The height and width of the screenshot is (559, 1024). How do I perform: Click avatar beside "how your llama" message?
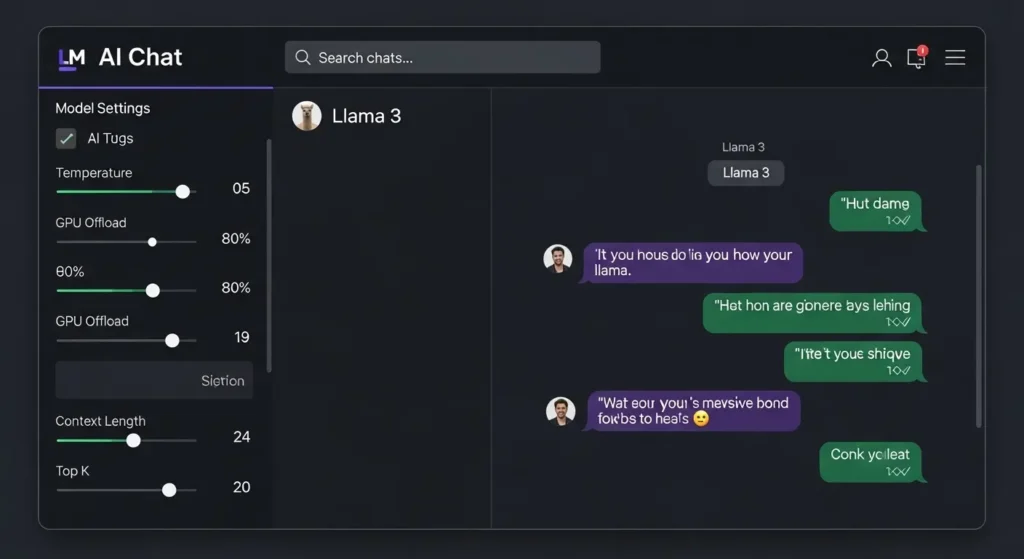coord(558,259)
